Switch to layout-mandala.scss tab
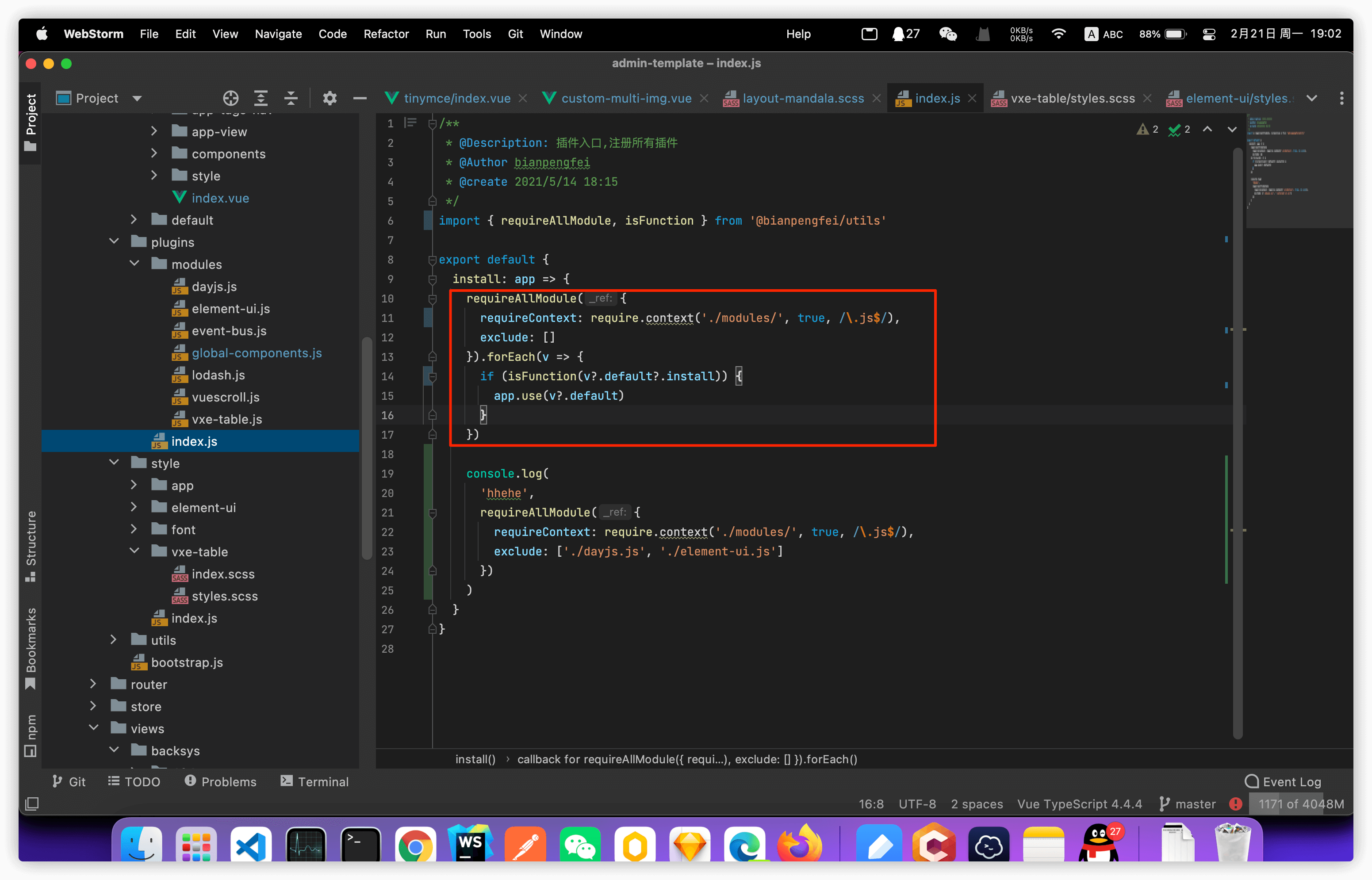This screenshot has height=880, width=1372. tap(802, 98)
